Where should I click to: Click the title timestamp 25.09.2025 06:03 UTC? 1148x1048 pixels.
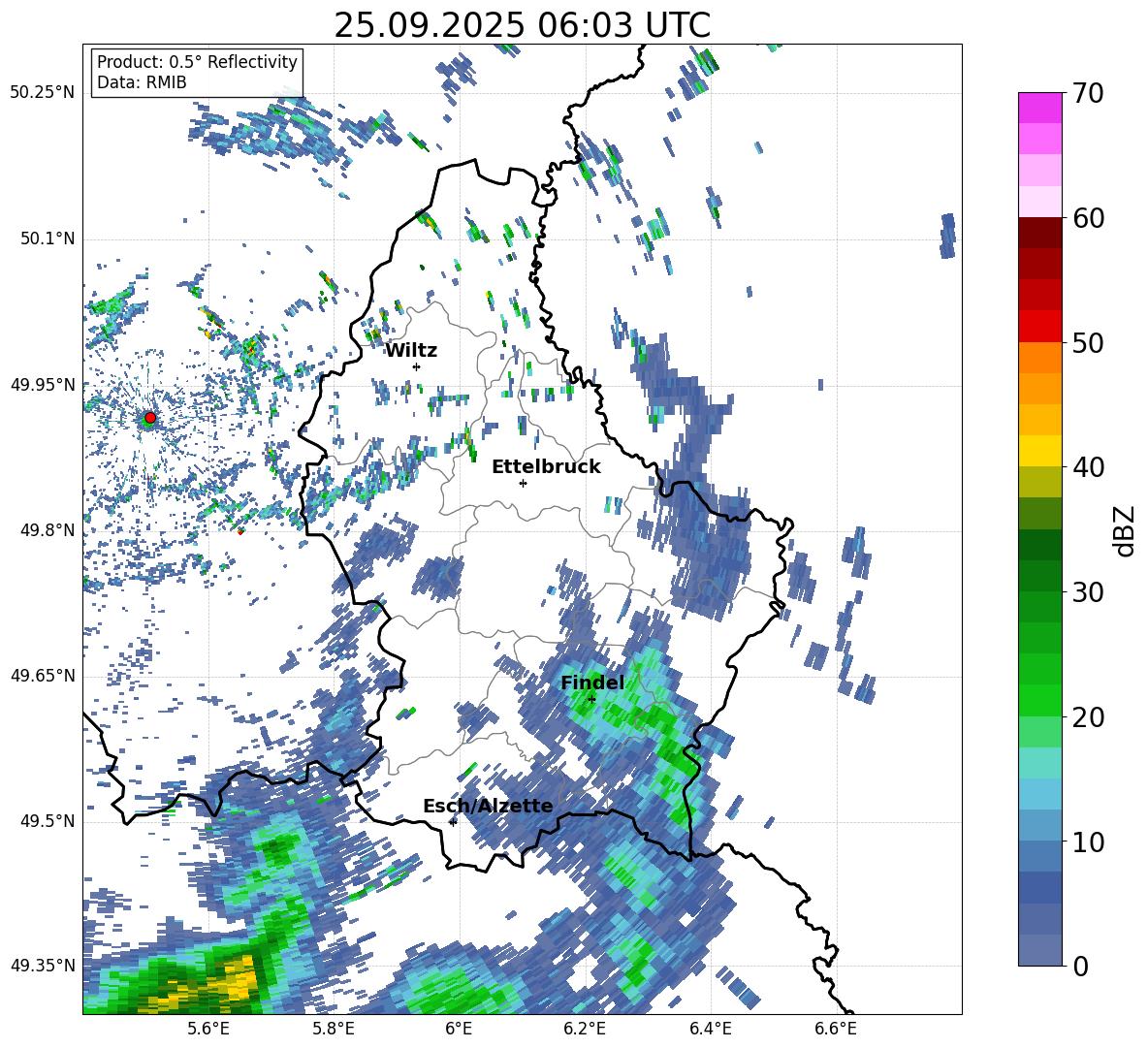click(522, 25)
